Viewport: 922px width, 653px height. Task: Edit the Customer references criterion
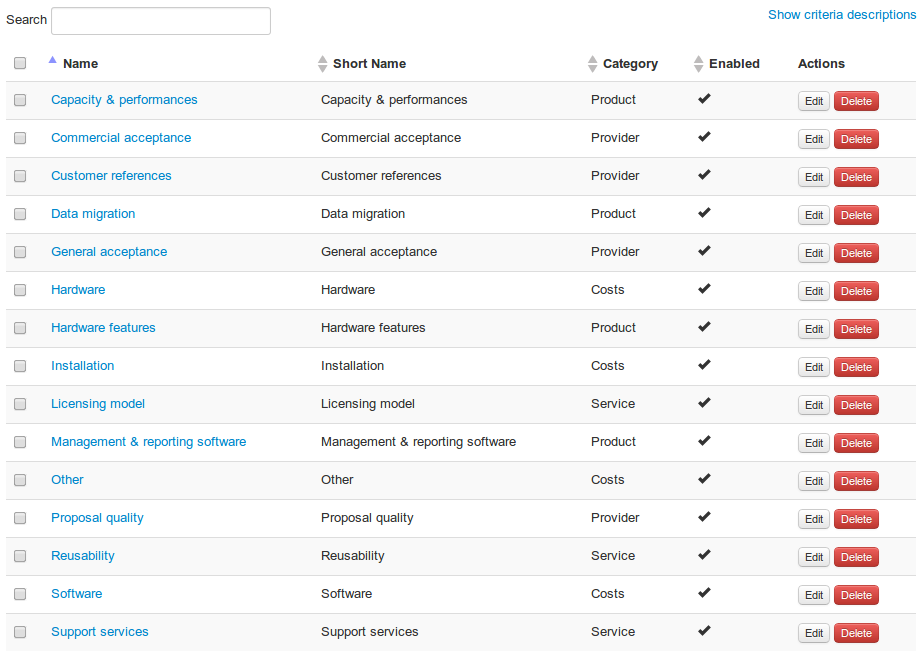(814, 177)
